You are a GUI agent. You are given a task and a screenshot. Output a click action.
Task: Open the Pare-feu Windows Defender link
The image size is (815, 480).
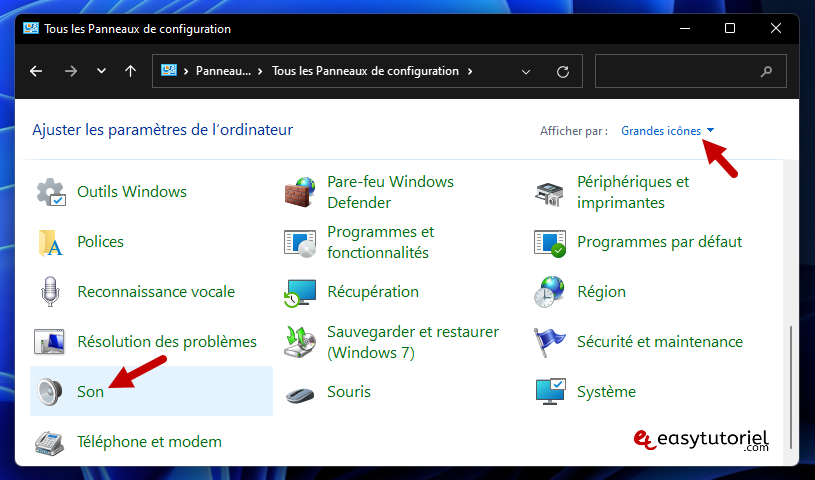click(390, 192)
